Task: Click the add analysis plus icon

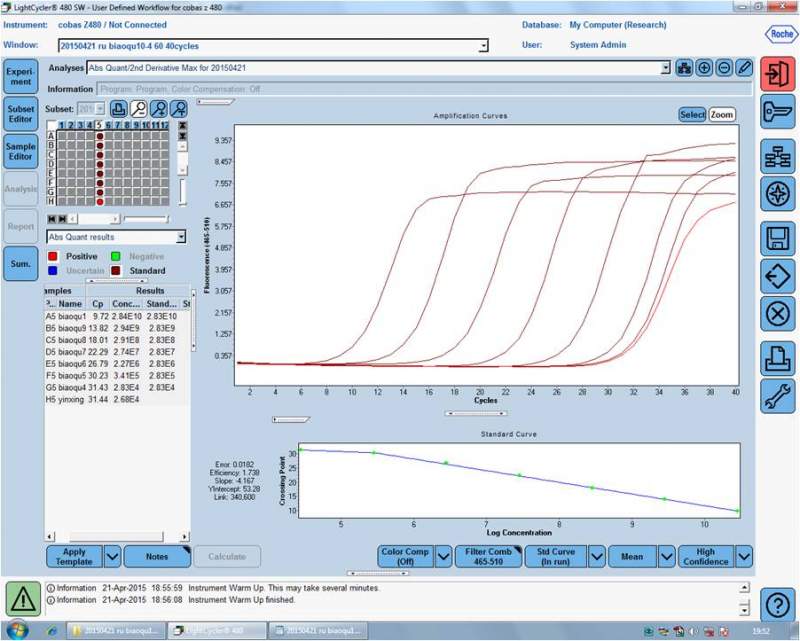Action: pos(704,68)
